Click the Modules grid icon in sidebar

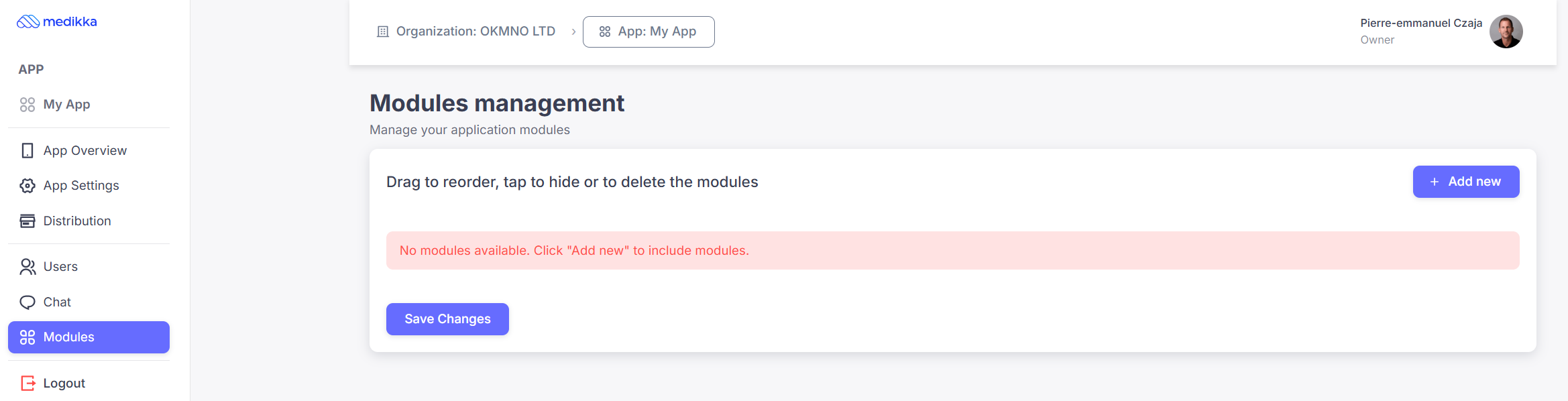[27, 337]
